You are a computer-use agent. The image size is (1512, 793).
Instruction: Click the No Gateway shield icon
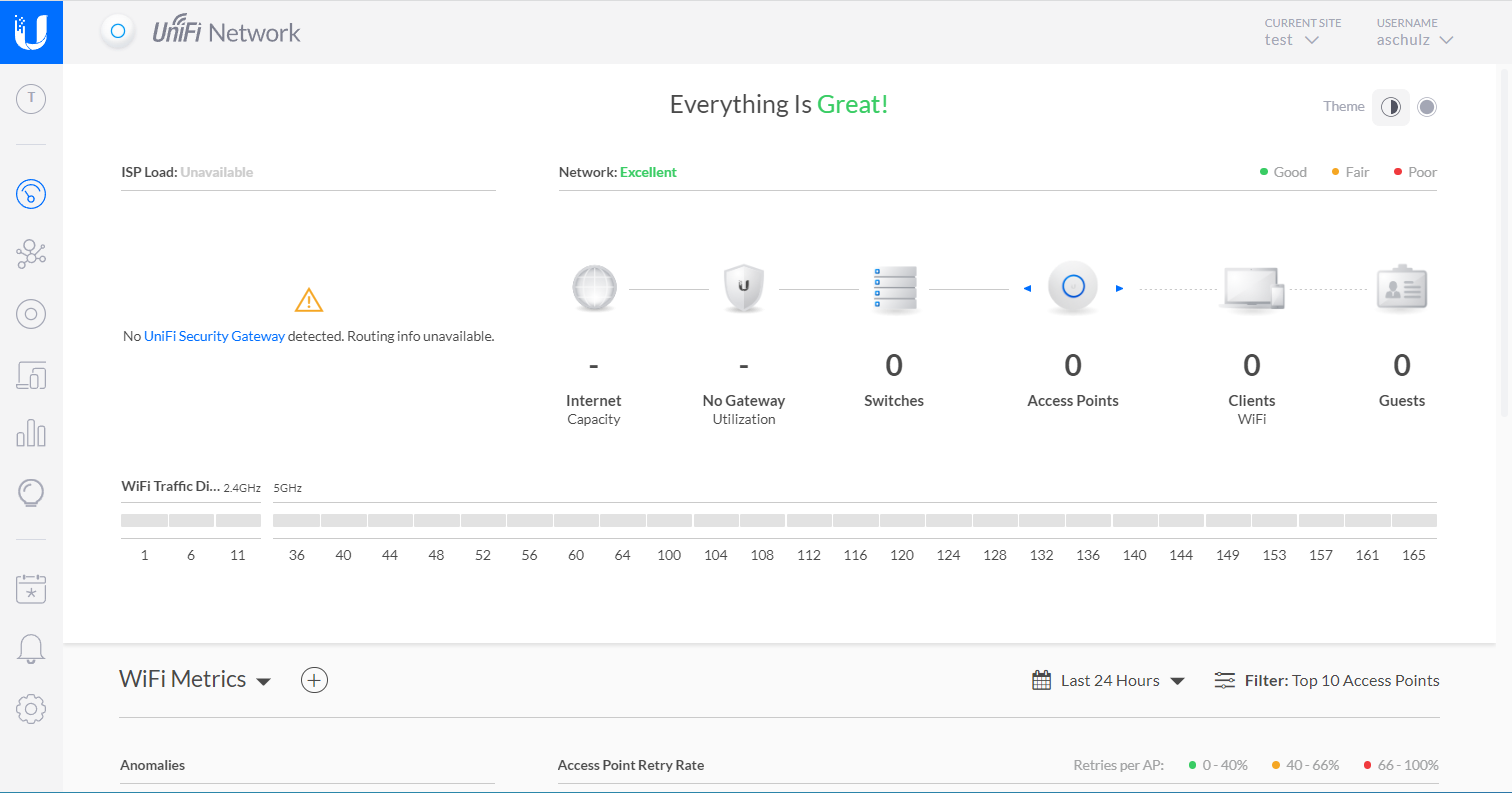[743, 289]
